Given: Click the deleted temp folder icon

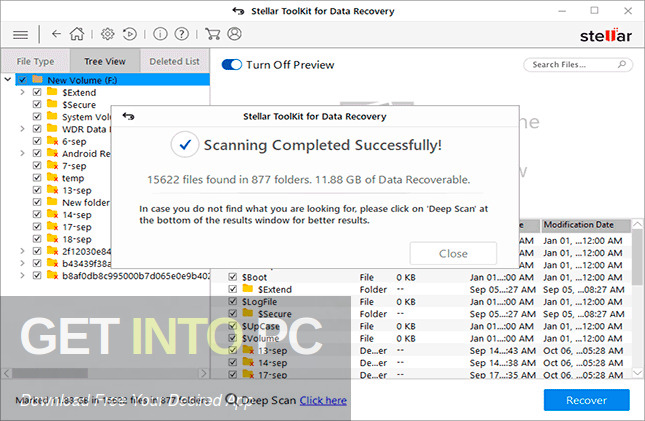Looking at the screenshot, I should coord(52,177).
